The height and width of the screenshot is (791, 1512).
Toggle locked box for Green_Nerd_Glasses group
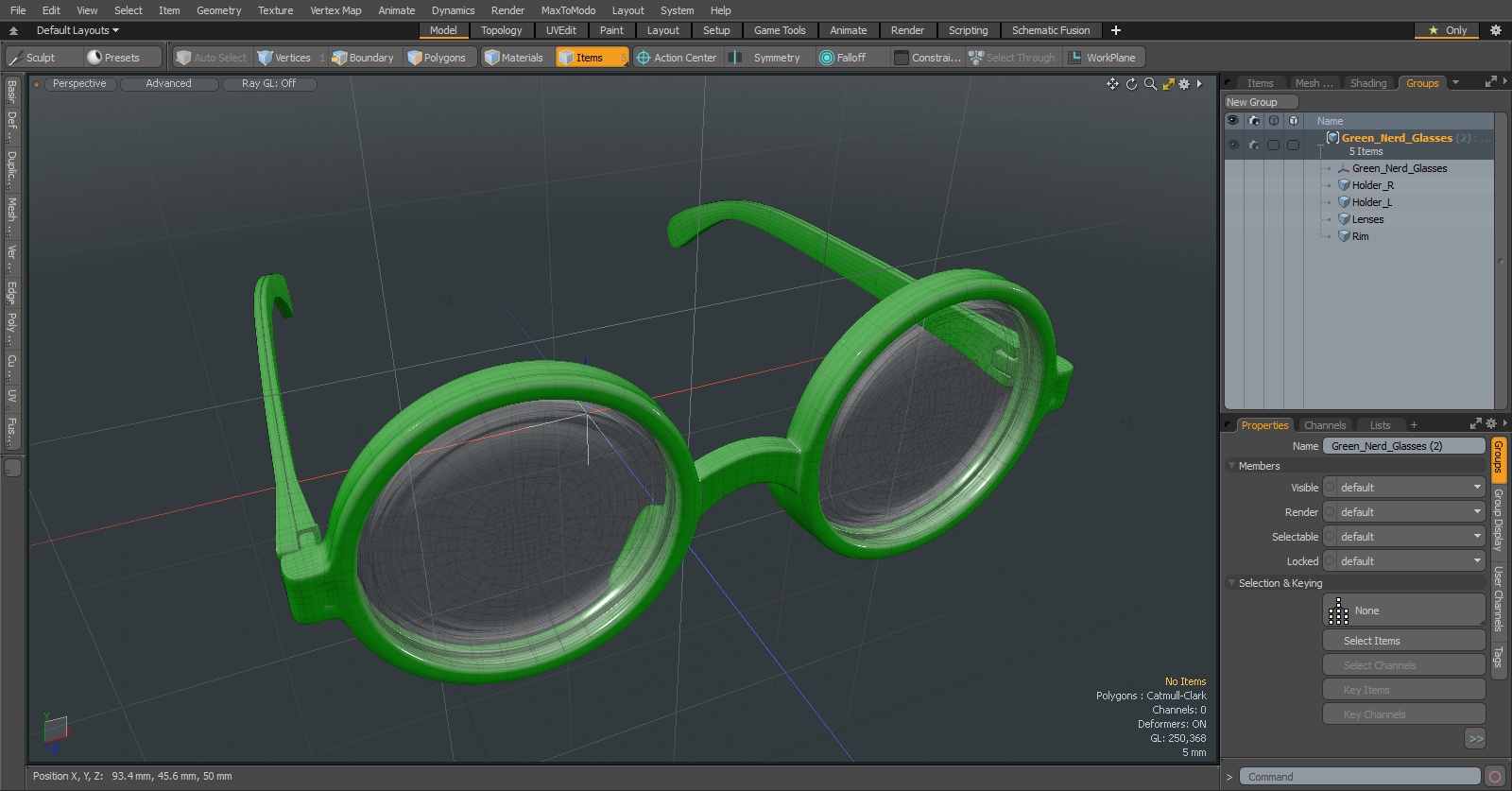pyautogui.click(x=1293, y=145)
